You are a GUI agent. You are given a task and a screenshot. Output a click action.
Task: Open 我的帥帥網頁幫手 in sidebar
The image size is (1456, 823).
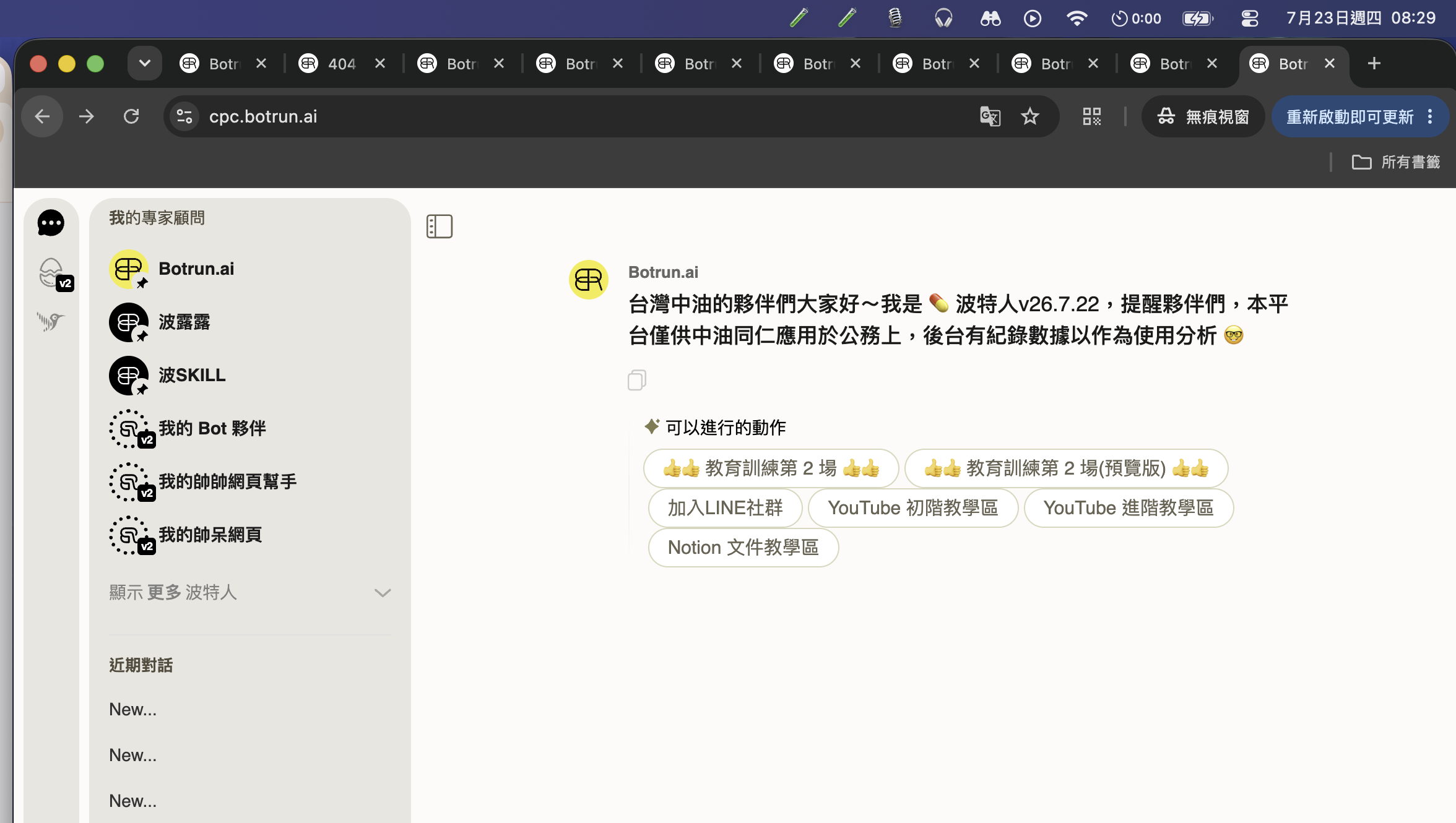click(x=250, y=482)
